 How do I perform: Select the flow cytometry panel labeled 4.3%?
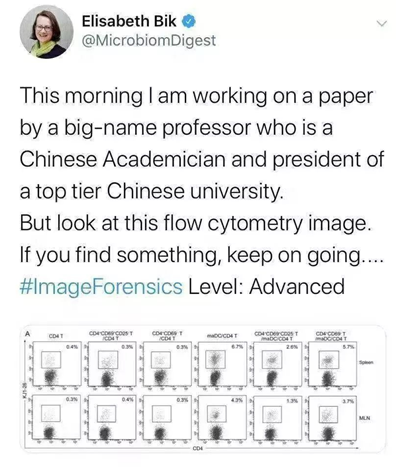[x=222, y=417]
